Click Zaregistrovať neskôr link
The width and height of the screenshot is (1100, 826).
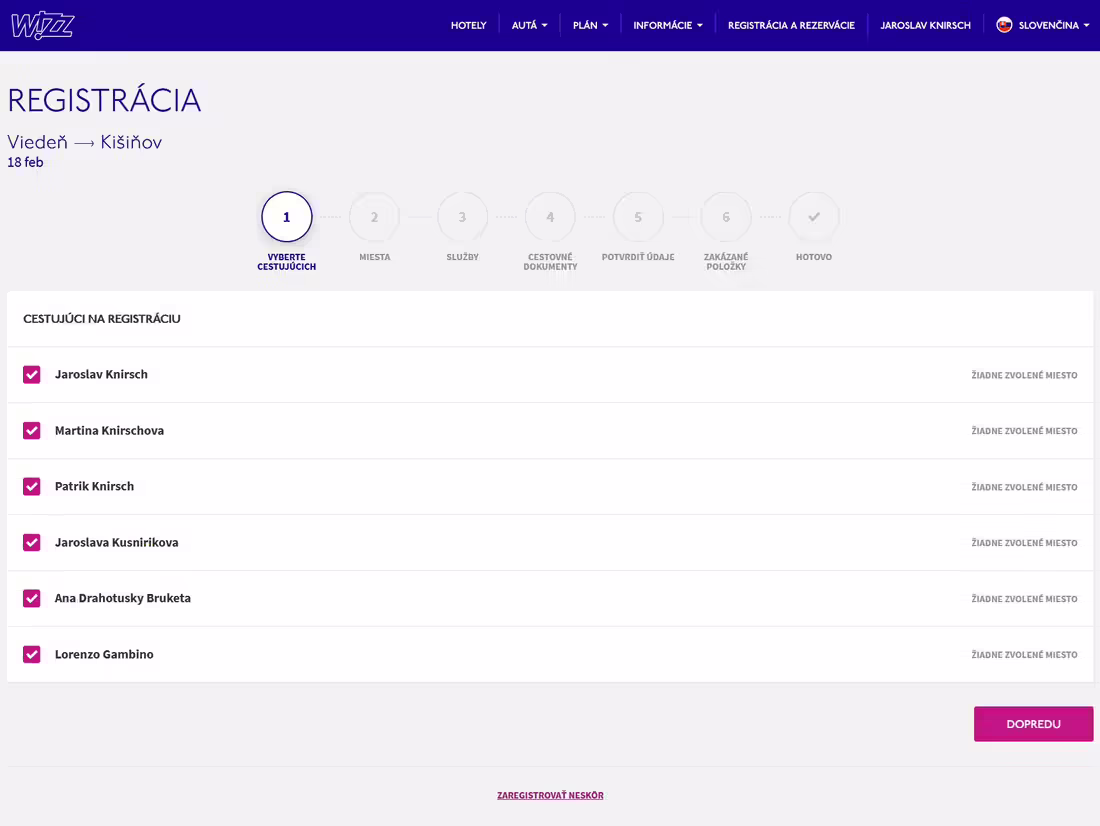(x=550, y=795)
